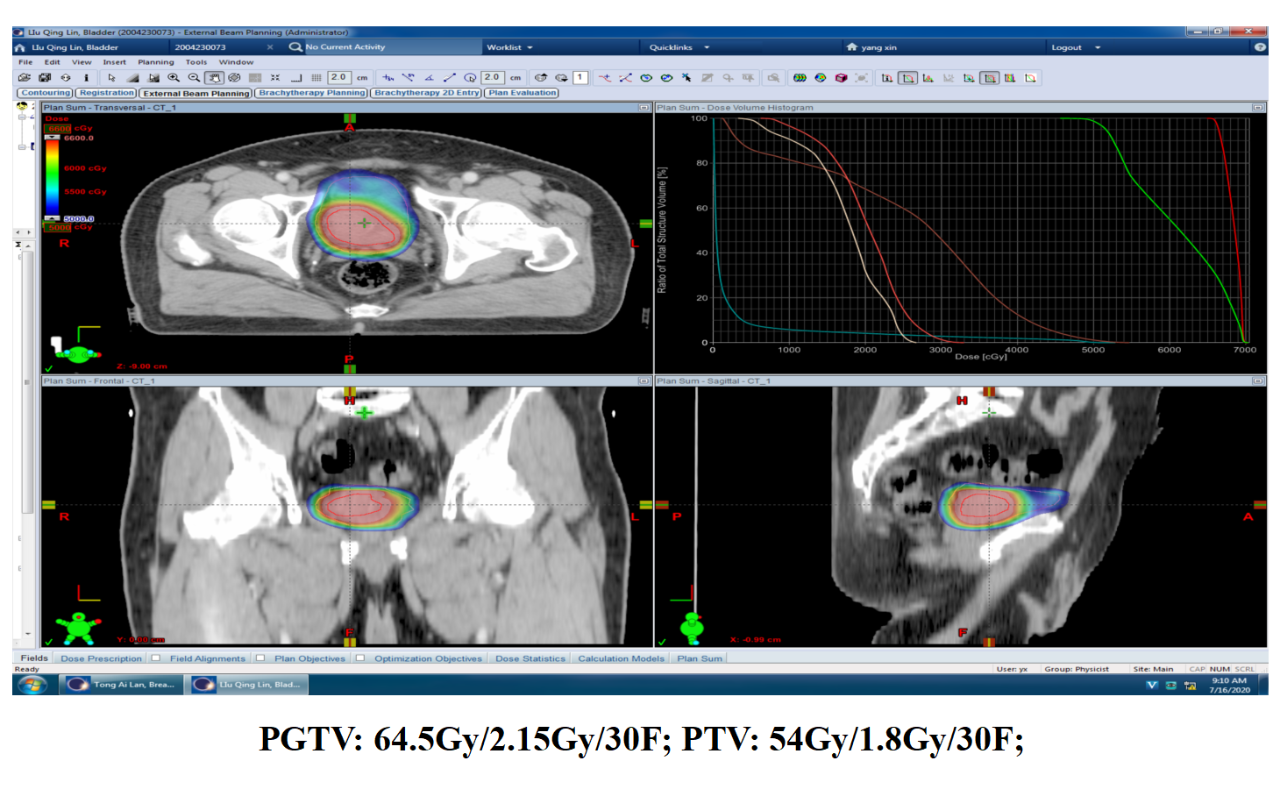Click the search magnifier near No Current Activity
Screen dimensions: 1280x789
(296, 47)
